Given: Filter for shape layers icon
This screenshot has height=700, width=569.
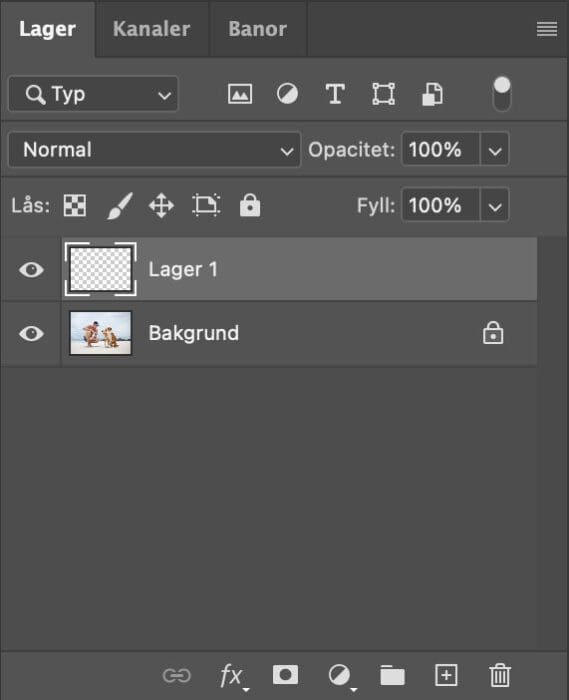Looking at the screenshot, I should pos(383,94).
